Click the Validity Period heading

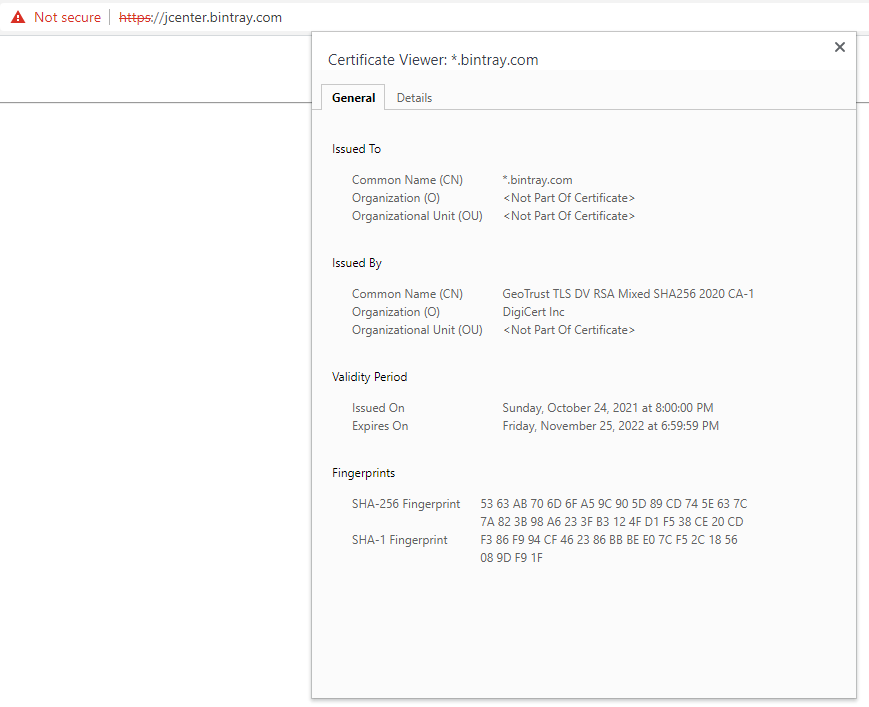370,377
